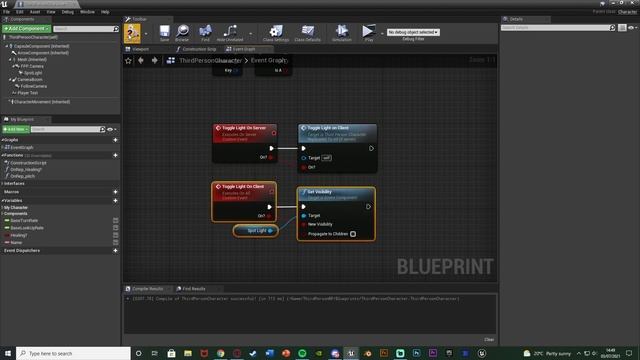The image size is (640, 360).
Task: Switch to the Viewport tab
Action: click(x=140, y=49)
